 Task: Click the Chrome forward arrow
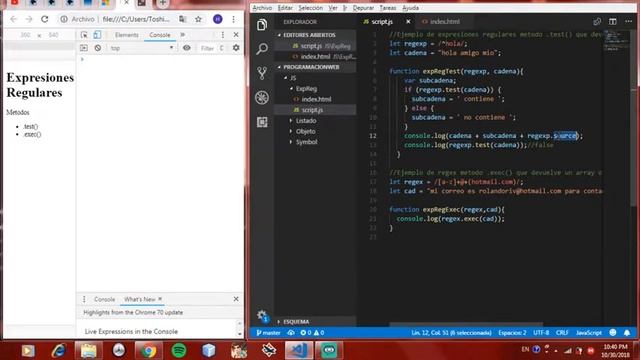29,19
